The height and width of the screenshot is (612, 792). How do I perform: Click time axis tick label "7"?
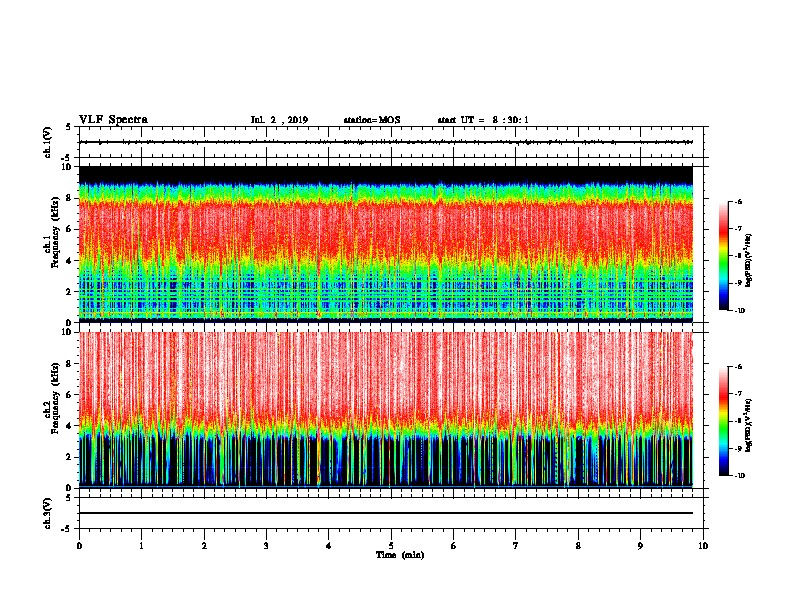click(x=516, y=546)
